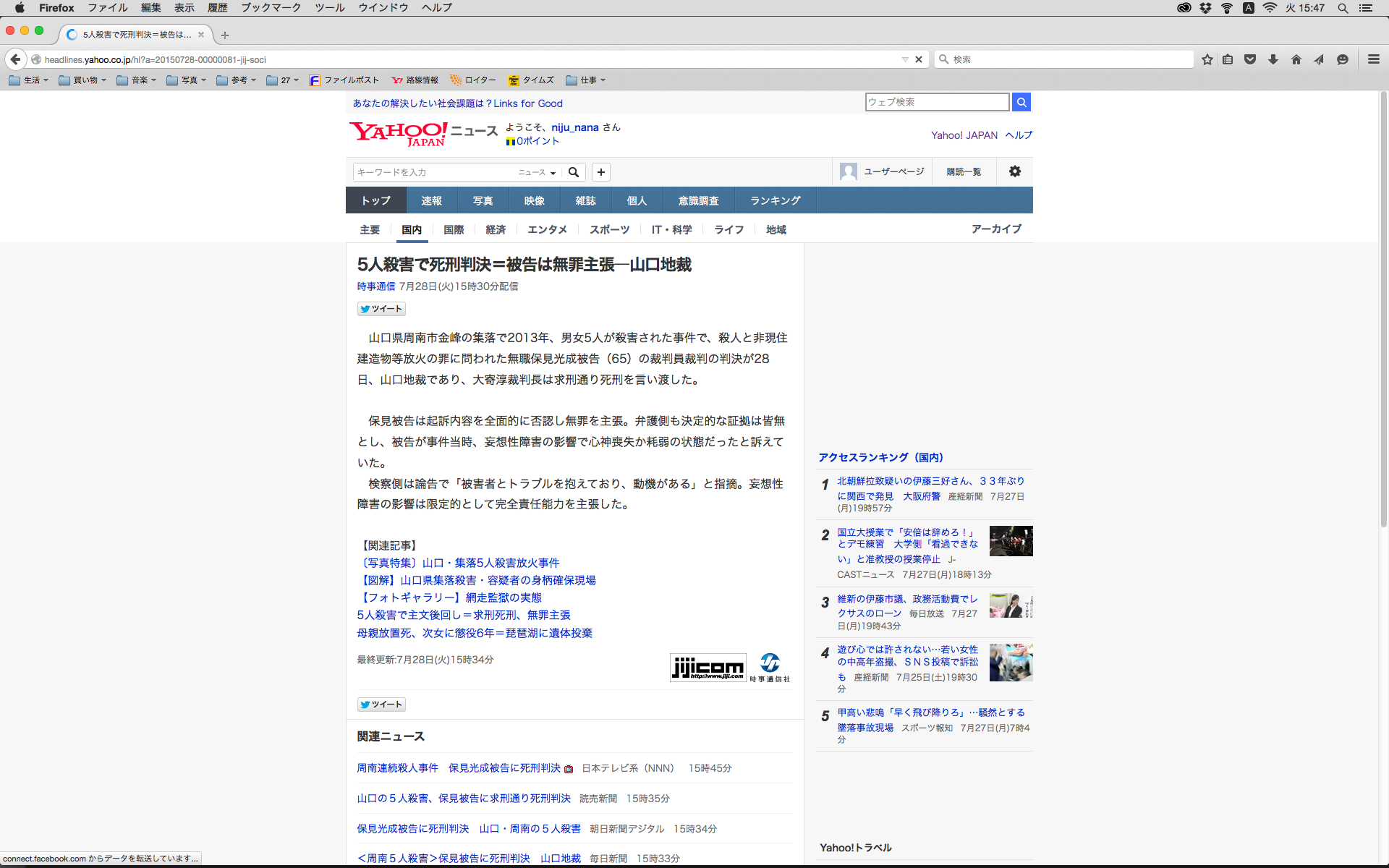Open Yahoo news settings gear icon

pos(1014,171)
